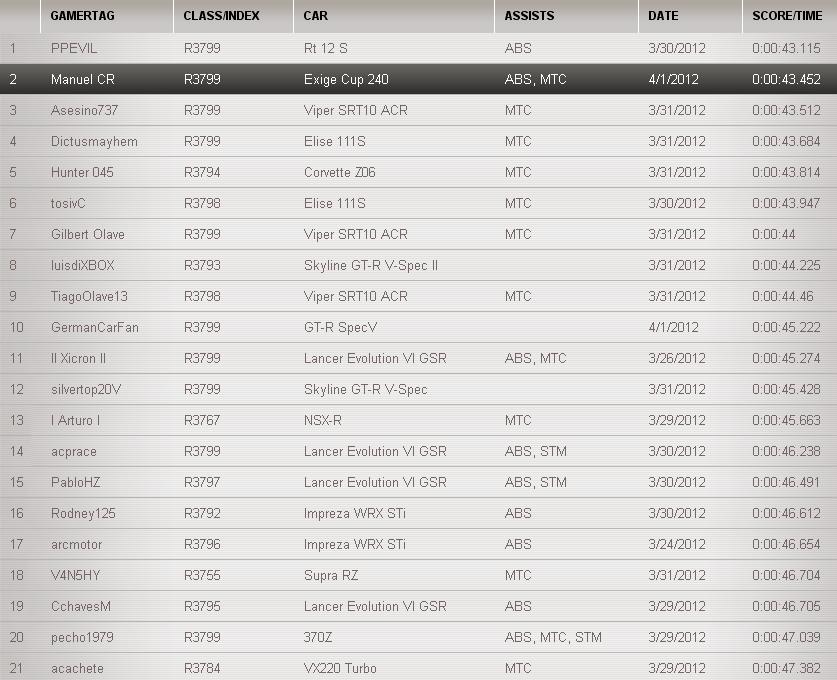Screen dimensions: 837x680
Task: Click the Hunter 045 gamertag
Action: pos(82,172)
